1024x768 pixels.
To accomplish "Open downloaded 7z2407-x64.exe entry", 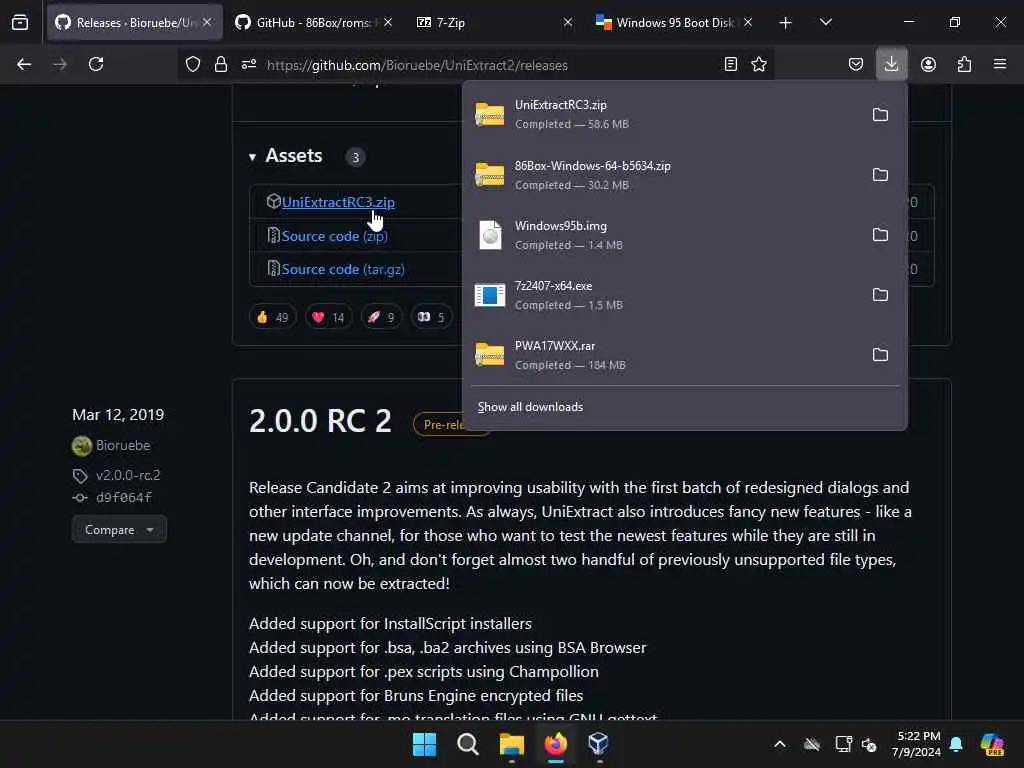I will pyautogui.click(x=662, y=295).
